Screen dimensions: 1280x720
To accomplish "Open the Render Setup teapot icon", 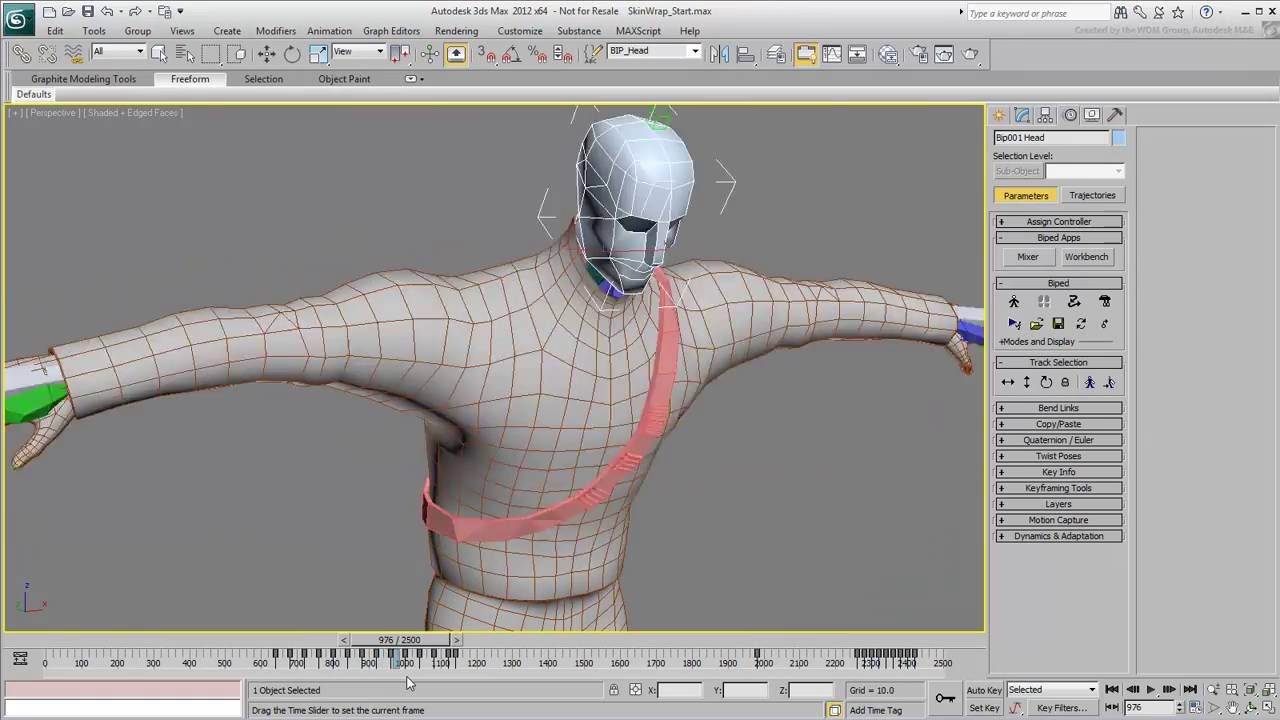I will 918,54.
